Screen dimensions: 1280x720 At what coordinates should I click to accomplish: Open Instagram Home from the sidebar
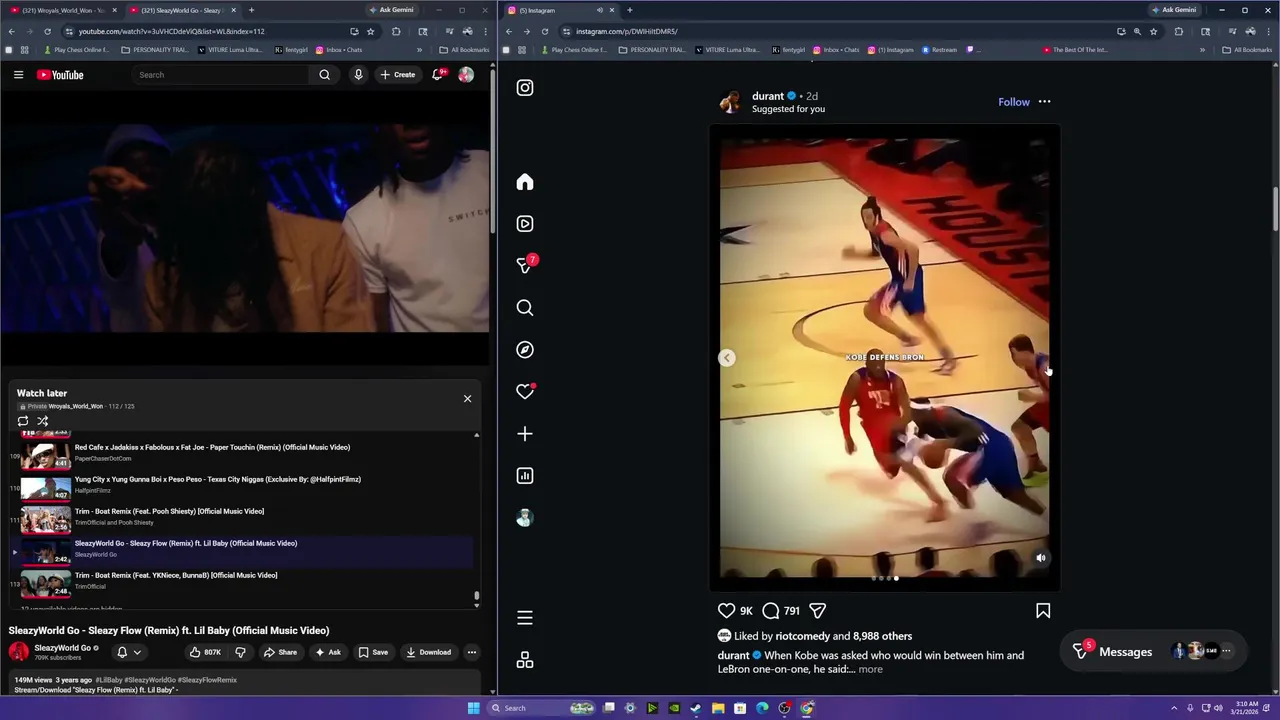point(525,182)
